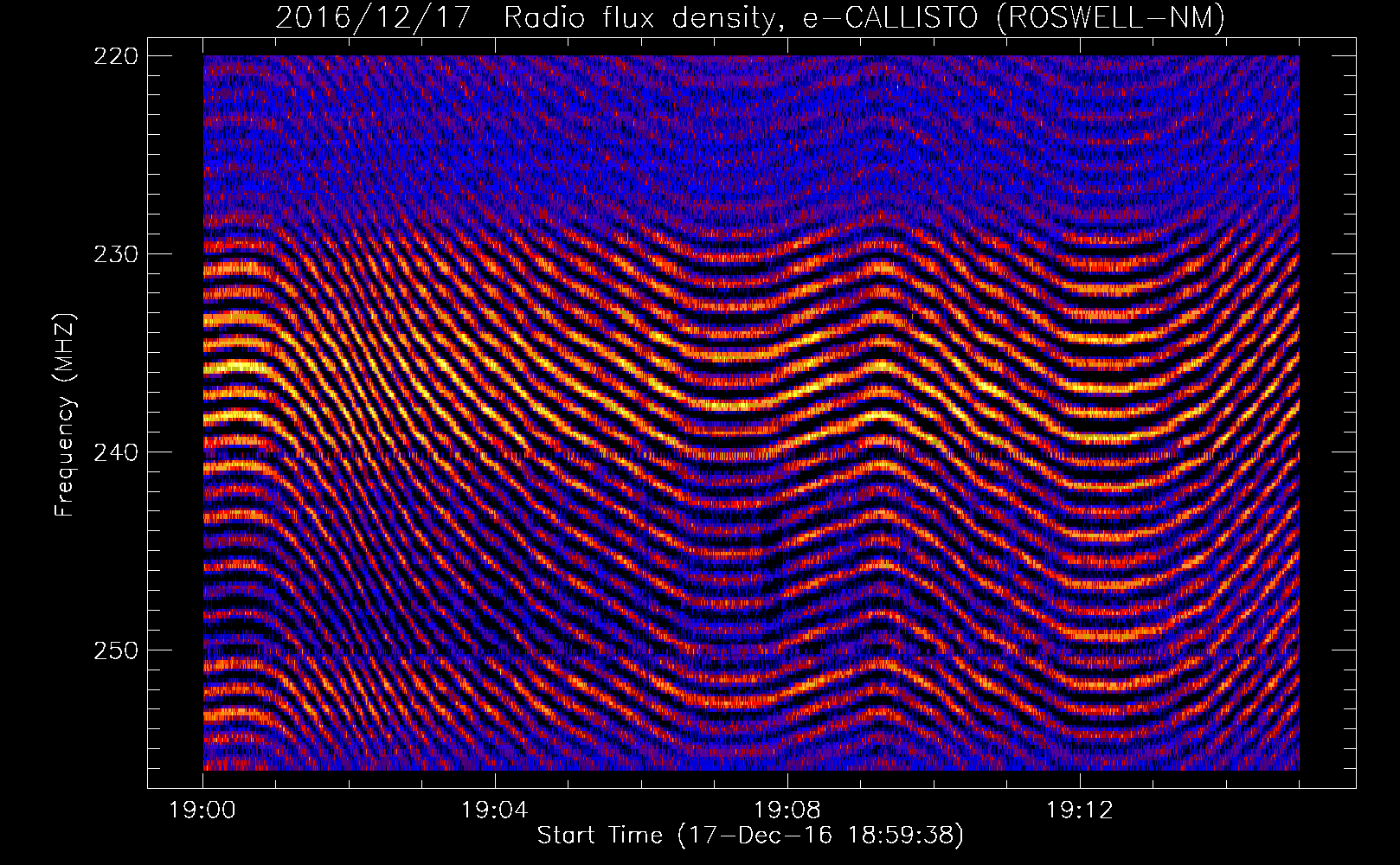This screenshot has width=1400, height=865.
Task: Click the 'Frequency (MHZ)' axis label
Action: click(65, 414)
